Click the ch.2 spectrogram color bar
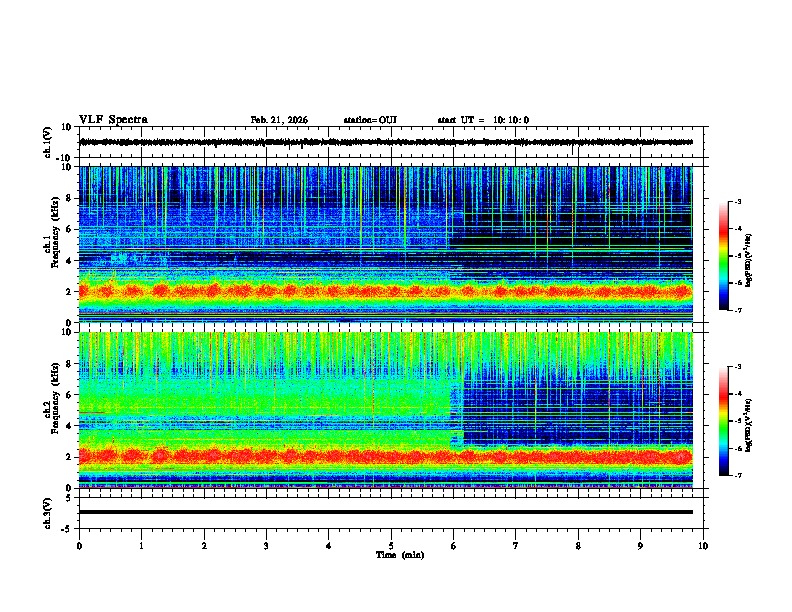 pos(724,421)
